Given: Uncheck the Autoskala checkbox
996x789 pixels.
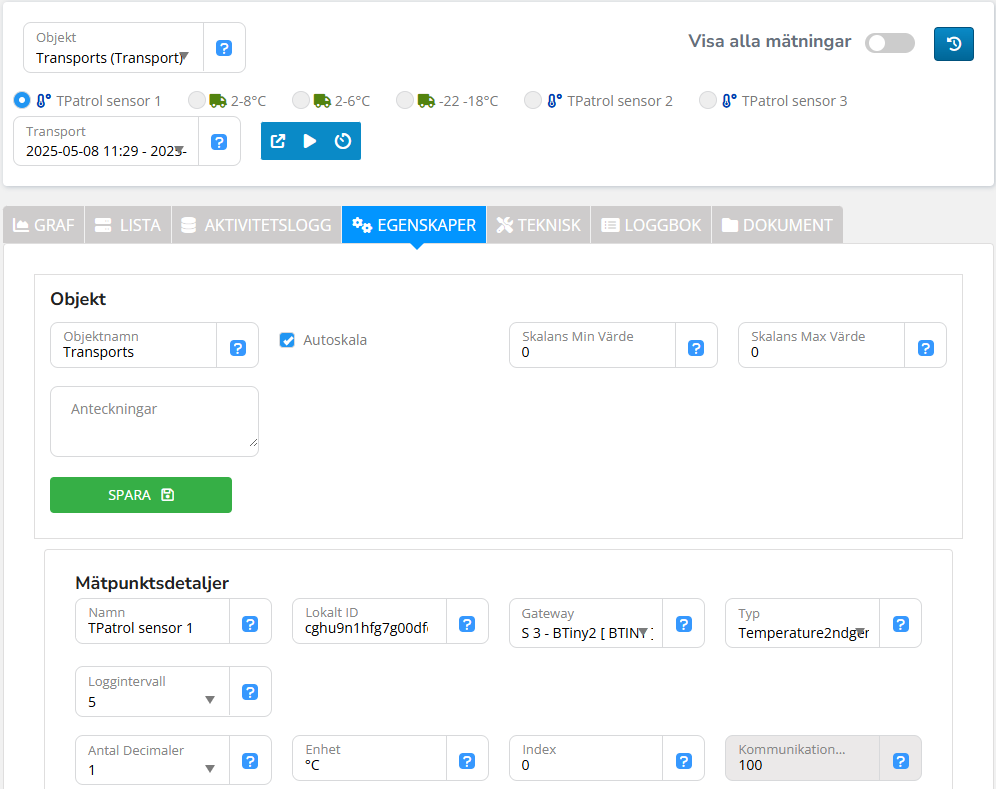Looking at the screenshot, I should pos(287,340).
